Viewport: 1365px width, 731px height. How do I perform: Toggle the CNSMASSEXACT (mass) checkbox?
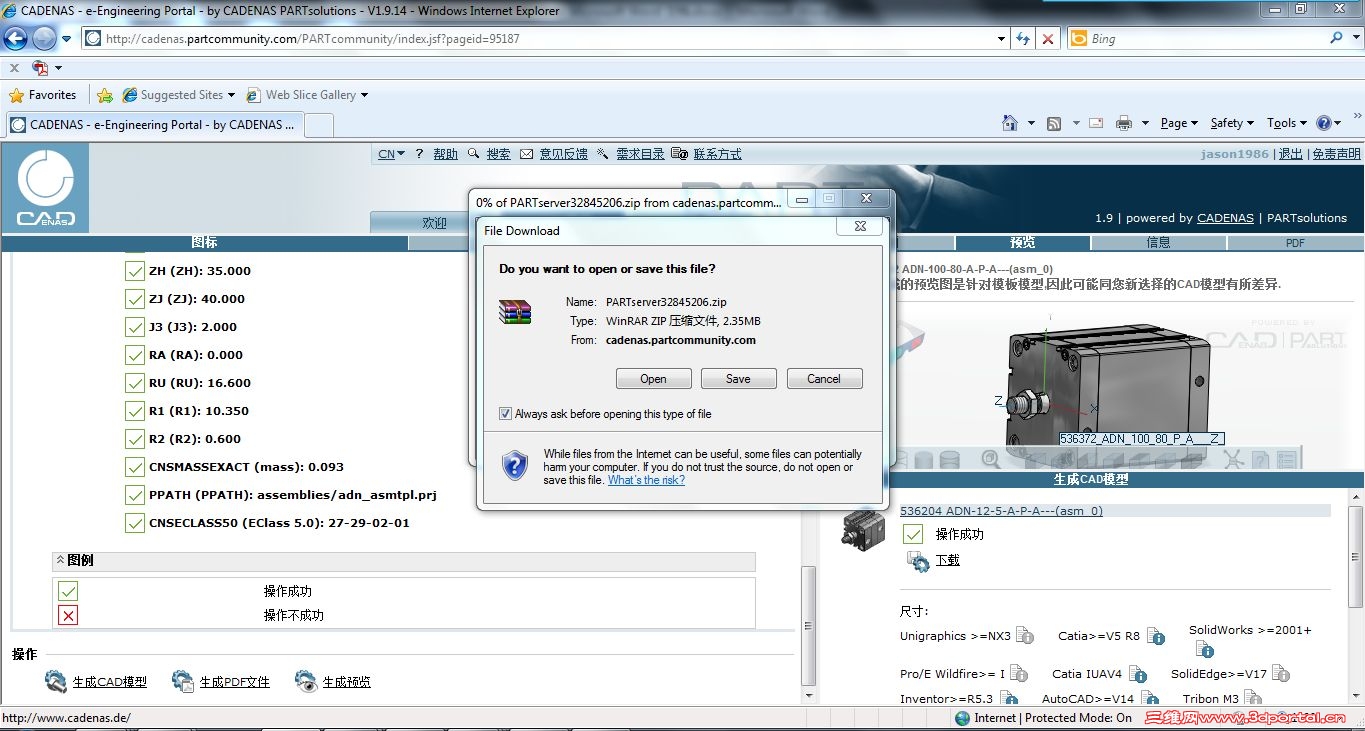pos(134,467)
